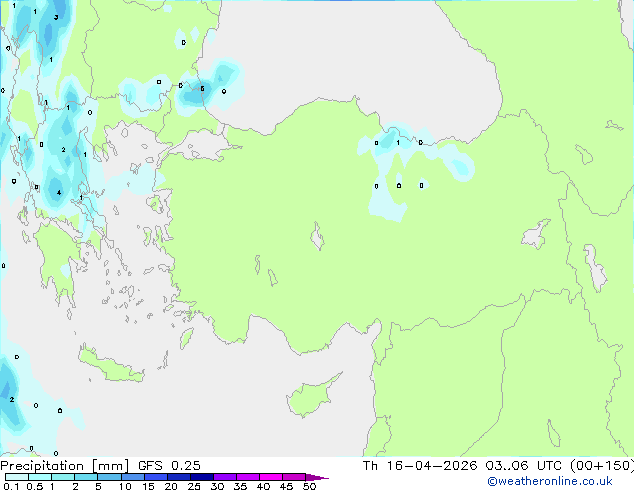
Task: Click the gray Lake Van shape in east
Action: [536, 234]
